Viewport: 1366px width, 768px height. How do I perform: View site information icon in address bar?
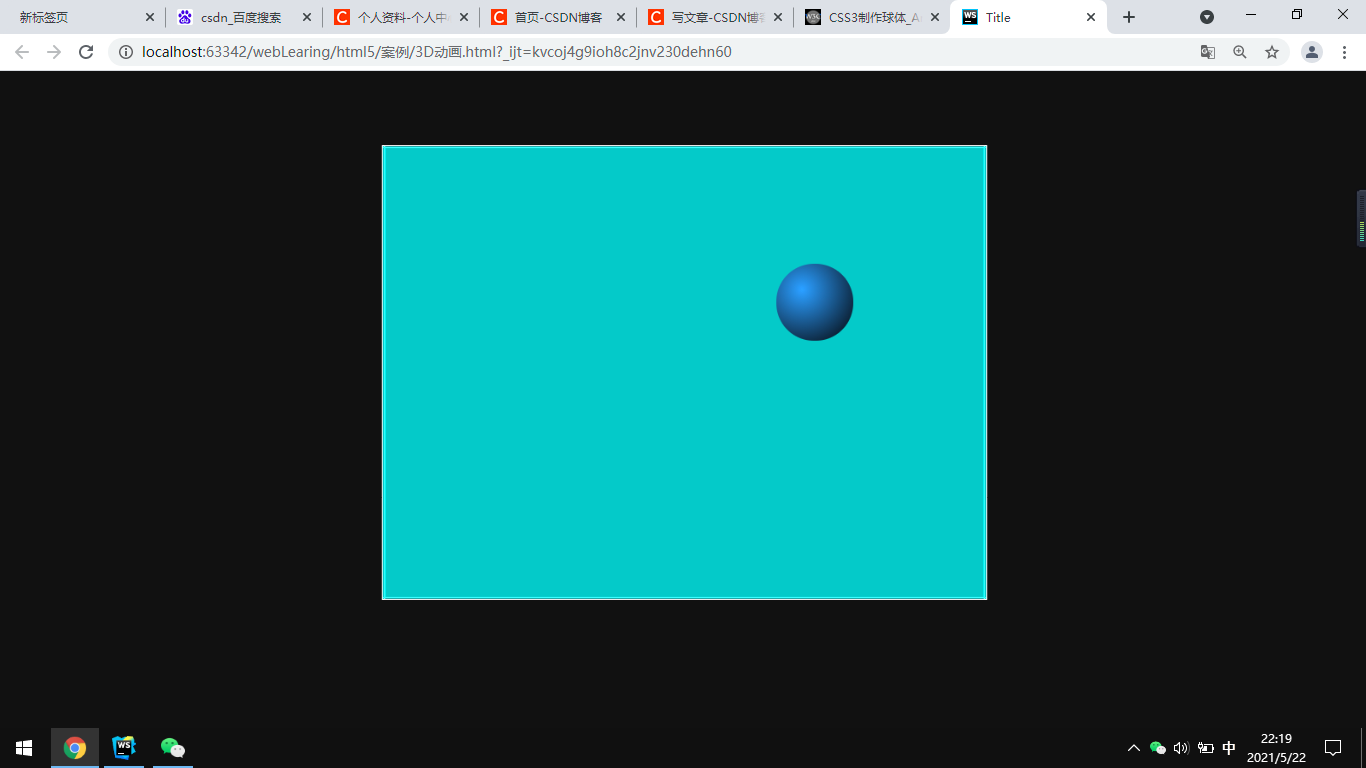pos(126,52)
